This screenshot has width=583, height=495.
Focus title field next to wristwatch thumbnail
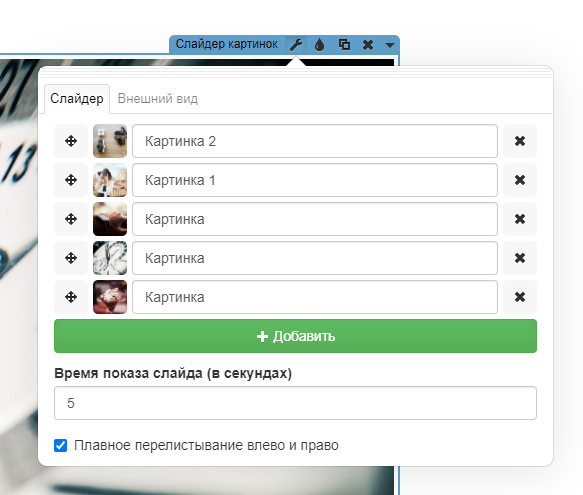(x=315, y=219)
